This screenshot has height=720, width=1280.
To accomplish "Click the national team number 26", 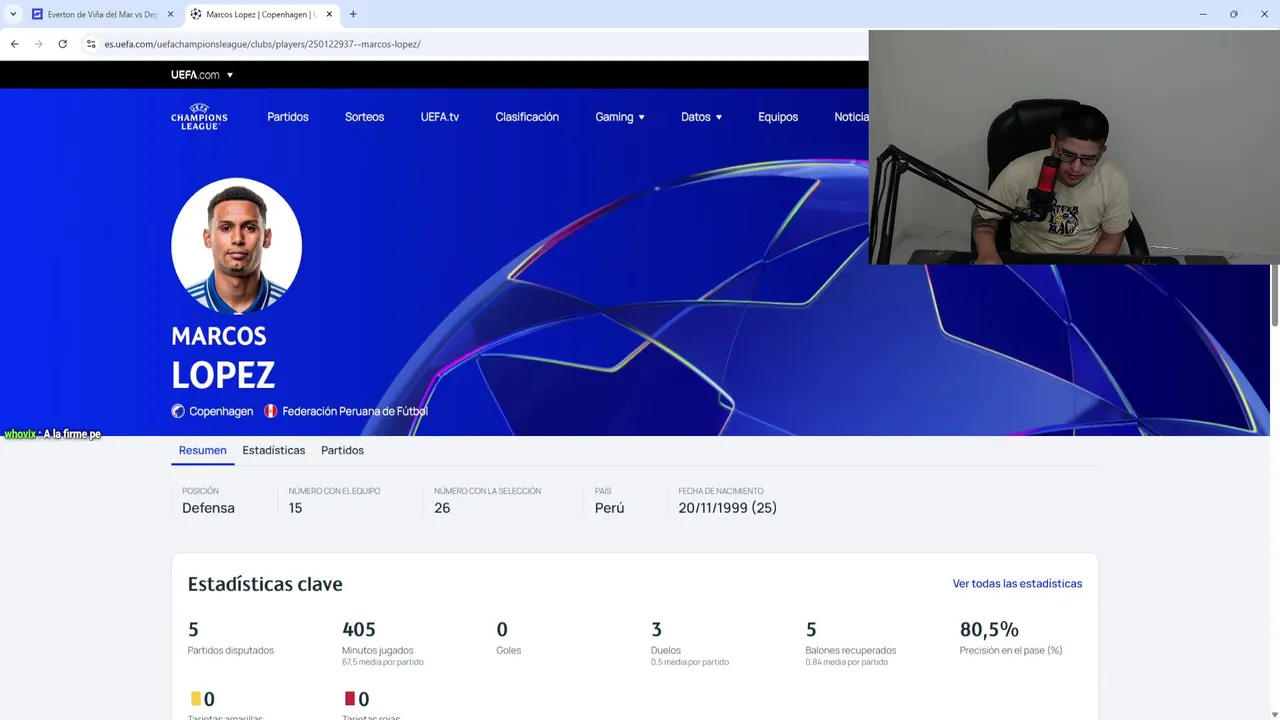I will (442, 508).
